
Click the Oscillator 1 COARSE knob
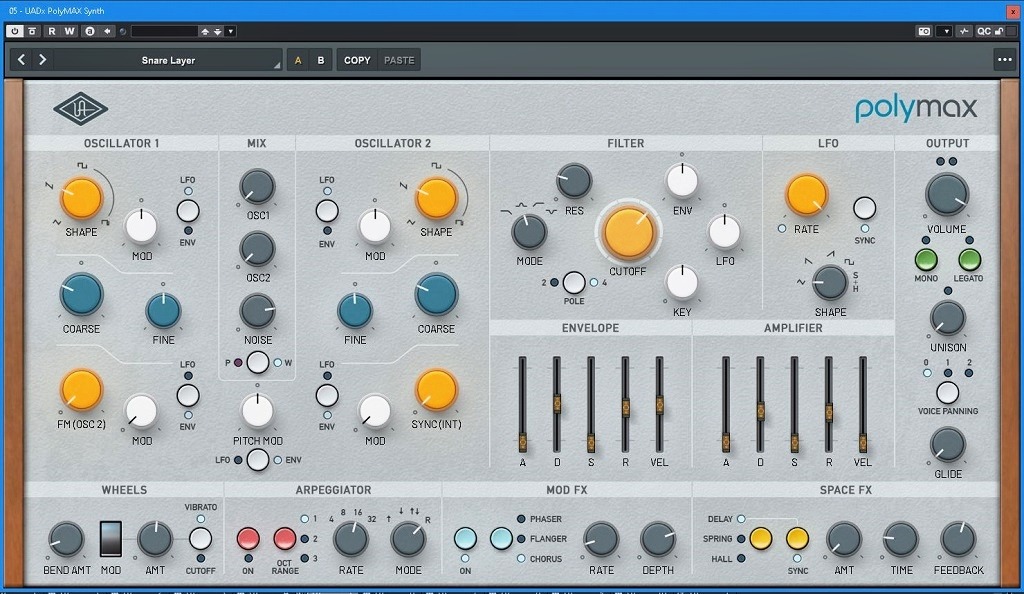(x=82, y=294)
